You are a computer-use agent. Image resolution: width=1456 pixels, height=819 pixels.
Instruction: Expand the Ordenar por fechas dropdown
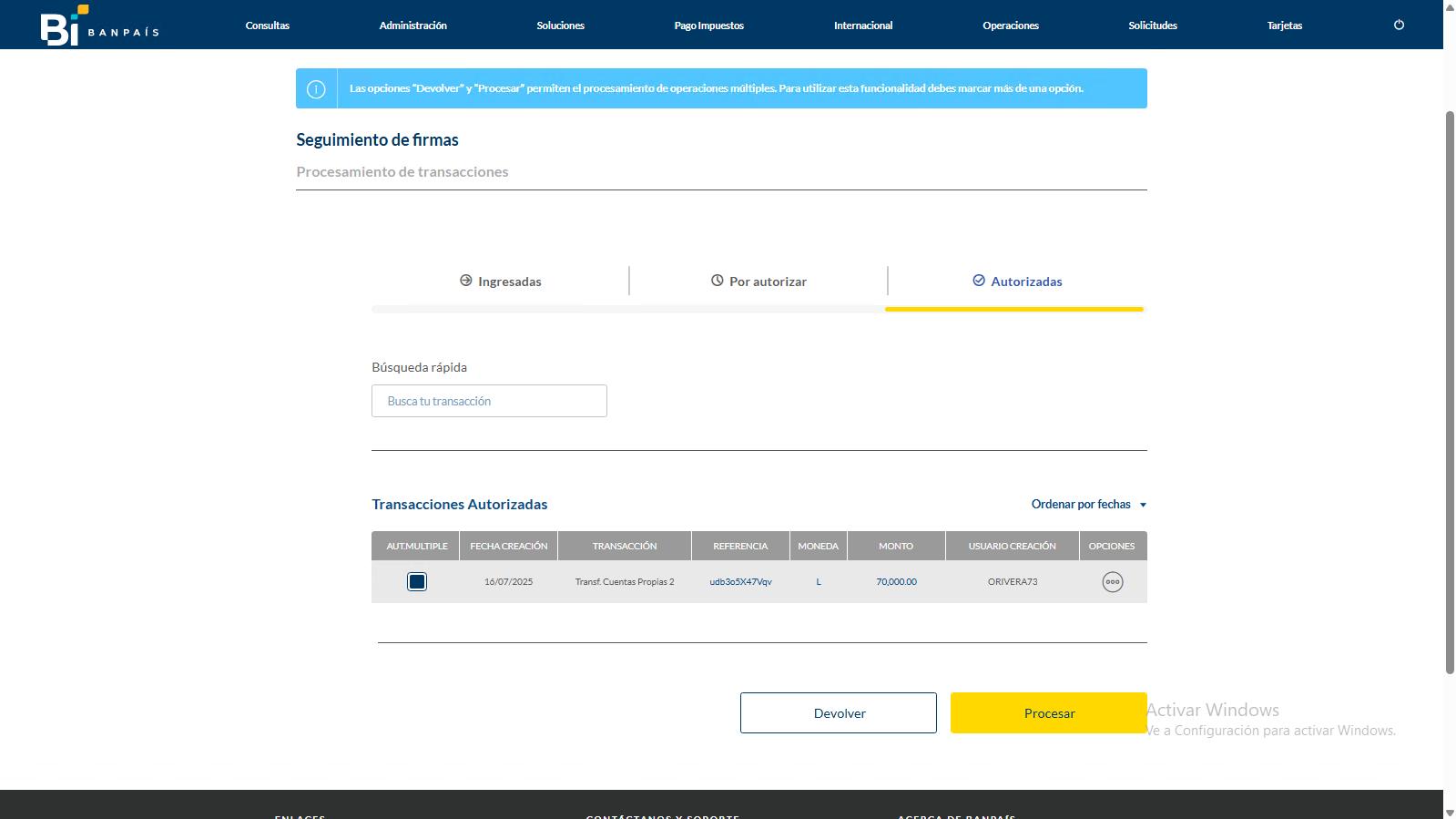(1089, 505)
